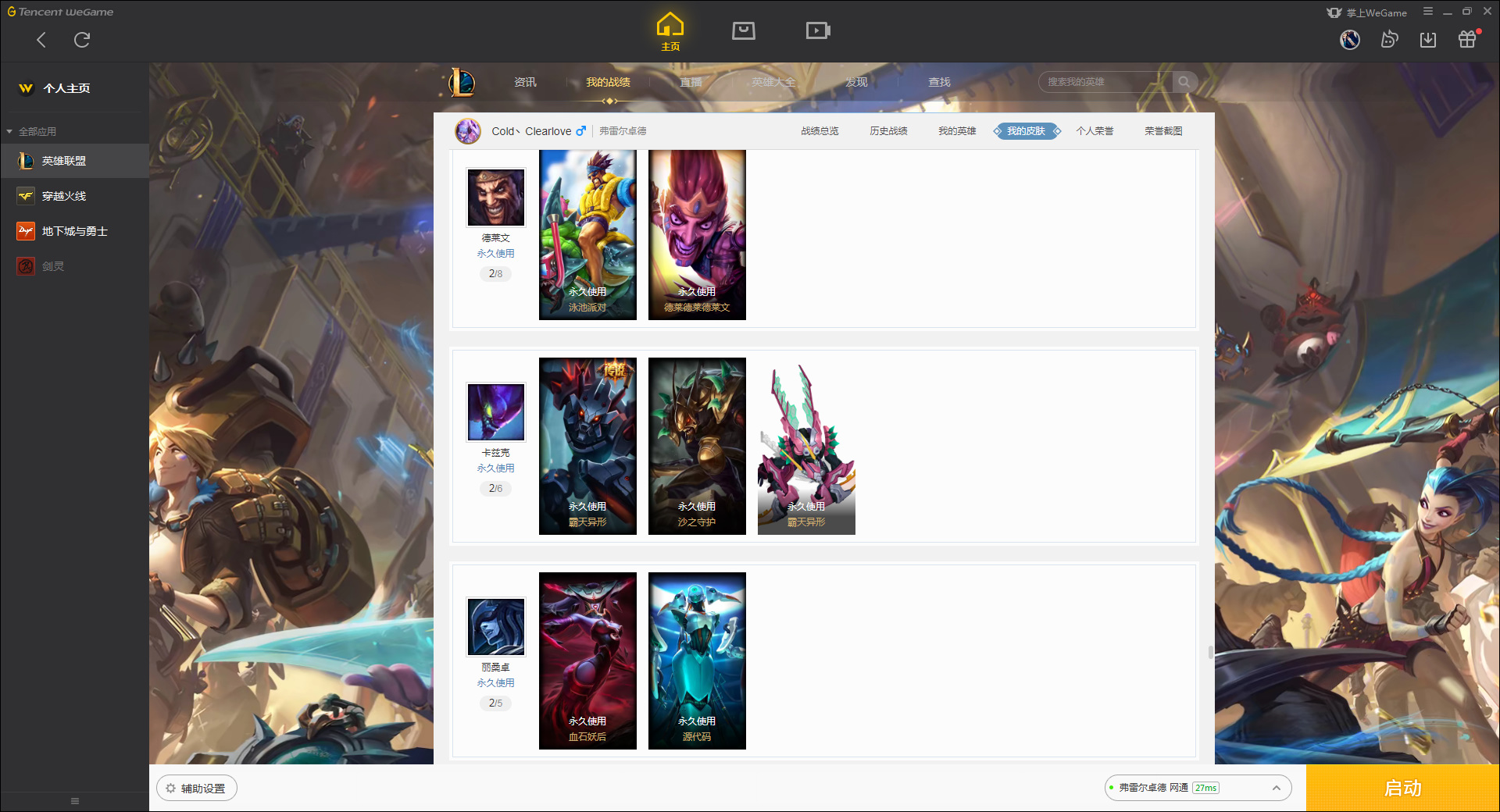1500x812 pixels.
Task: Open the 德莱德莱德莱文 skin card
Action: click(x=697, y=235)
